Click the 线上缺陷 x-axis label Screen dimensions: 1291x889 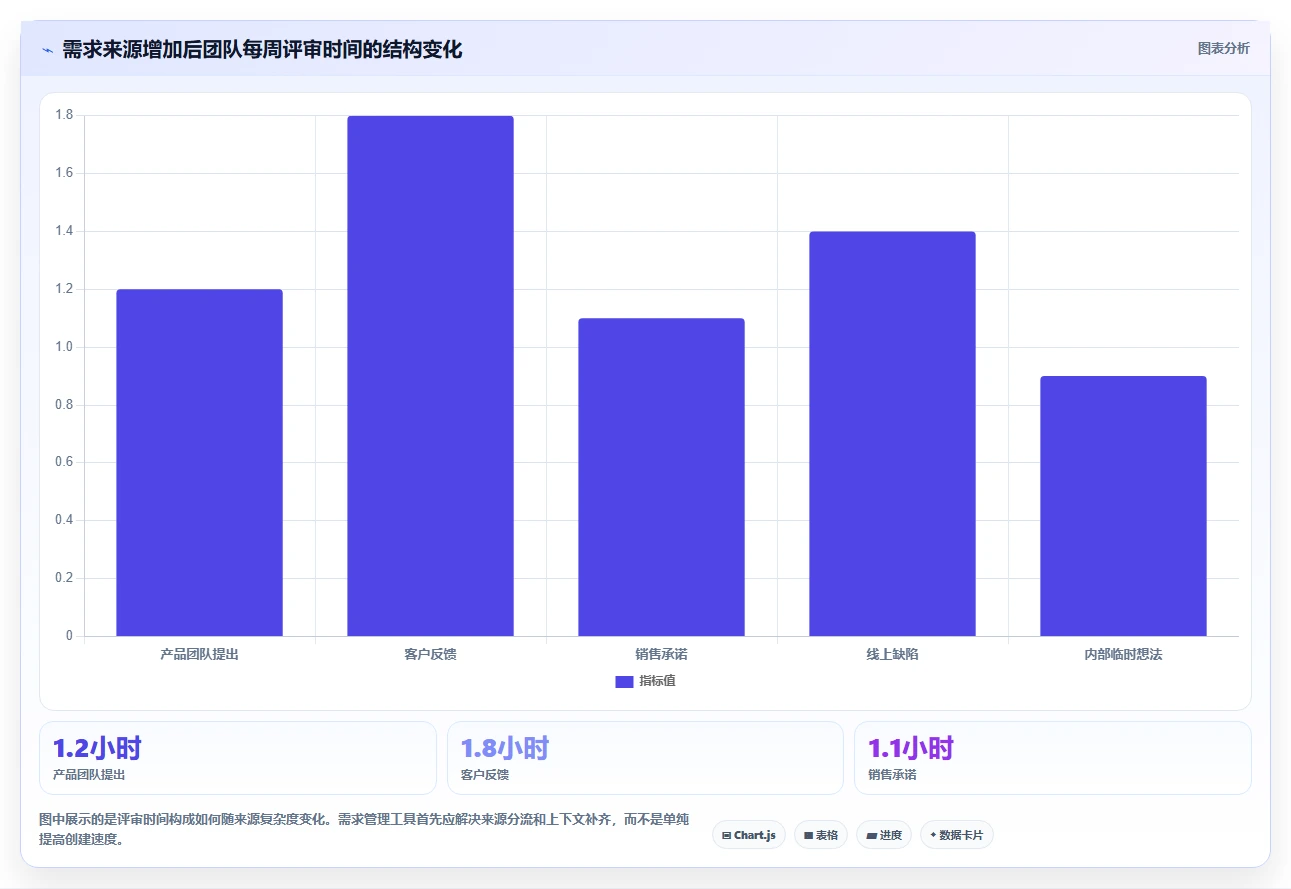(892, 655)
